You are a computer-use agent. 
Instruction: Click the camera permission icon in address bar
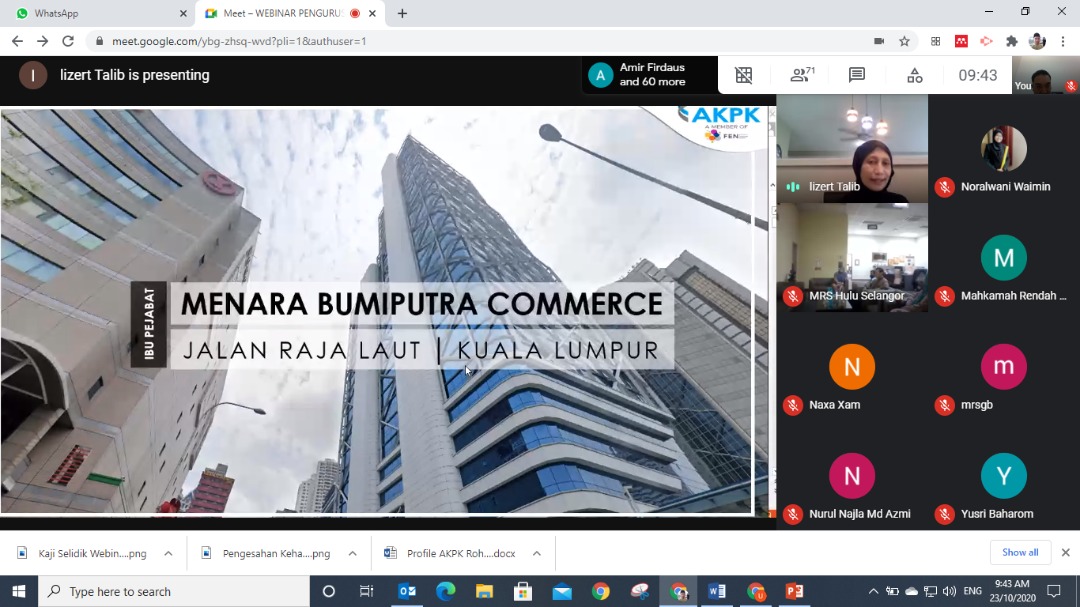tap(879, 41)
